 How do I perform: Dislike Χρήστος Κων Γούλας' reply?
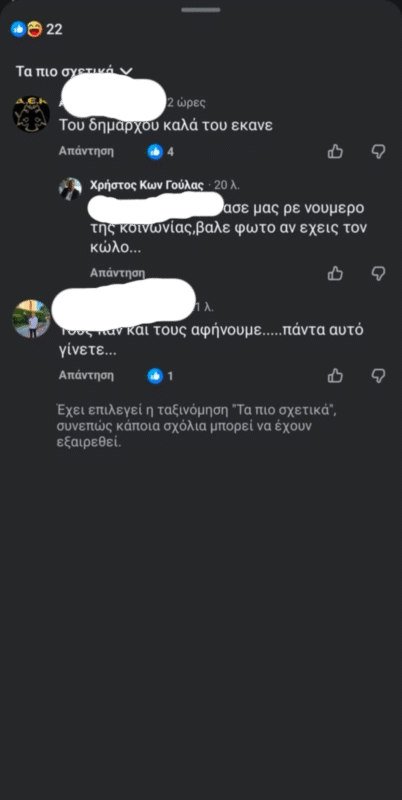tap(378, 273)
